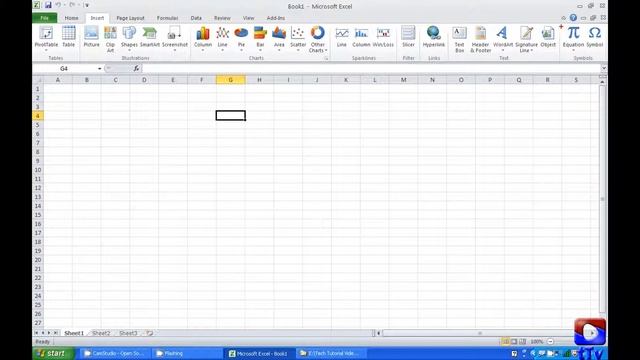Open the Shapes gallery
Image resolution: width=640 pixels, height=360 pixels.
coord(129,38)
